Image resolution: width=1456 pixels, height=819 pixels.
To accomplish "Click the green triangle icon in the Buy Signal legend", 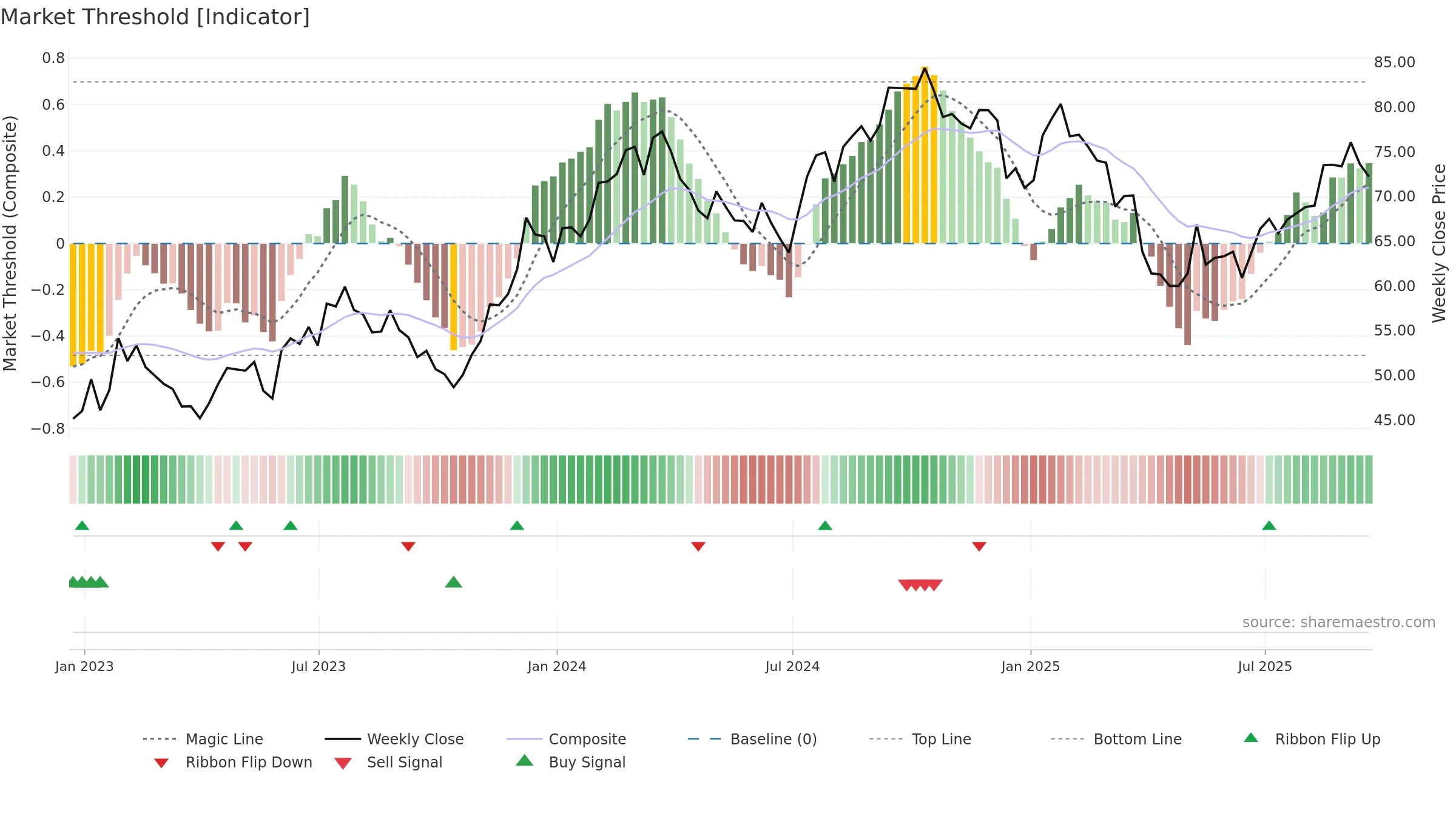I will [525, 761].
